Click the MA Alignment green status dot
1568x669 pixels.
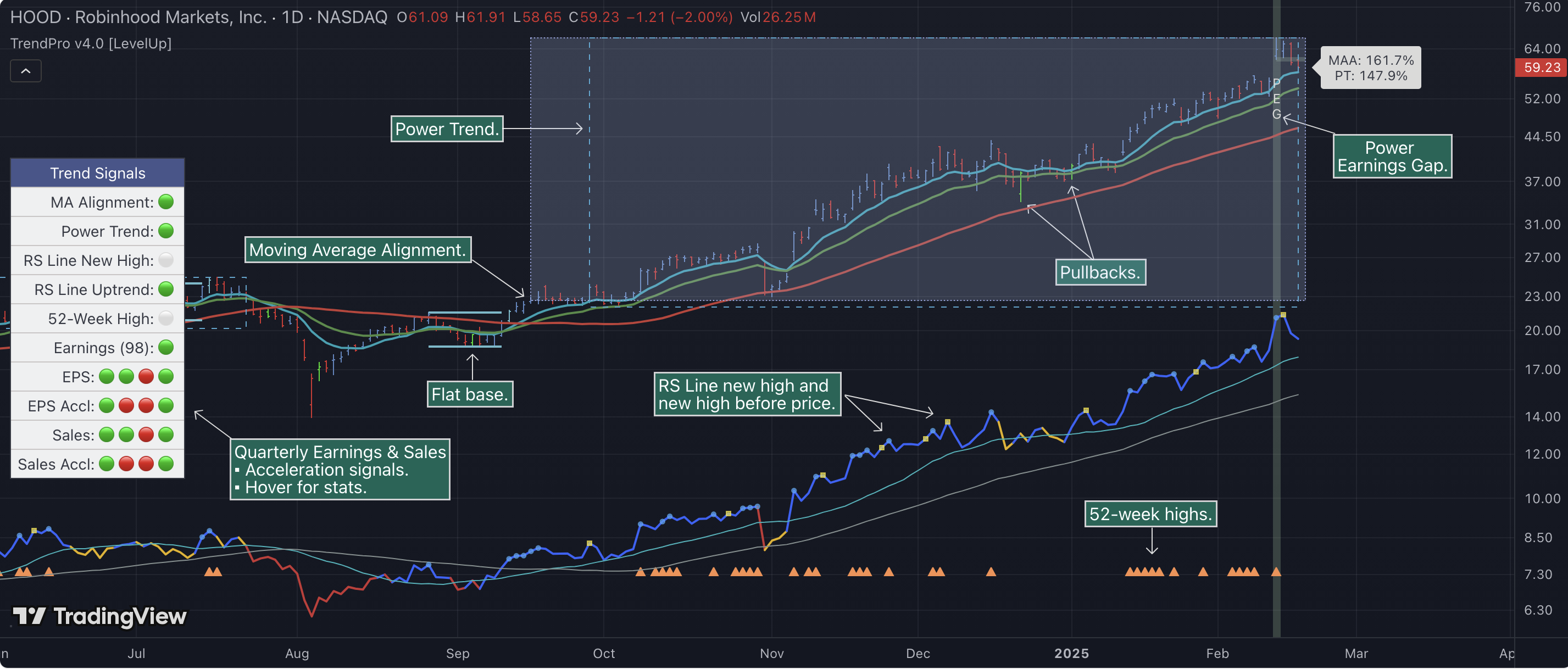tap(165, 202)
